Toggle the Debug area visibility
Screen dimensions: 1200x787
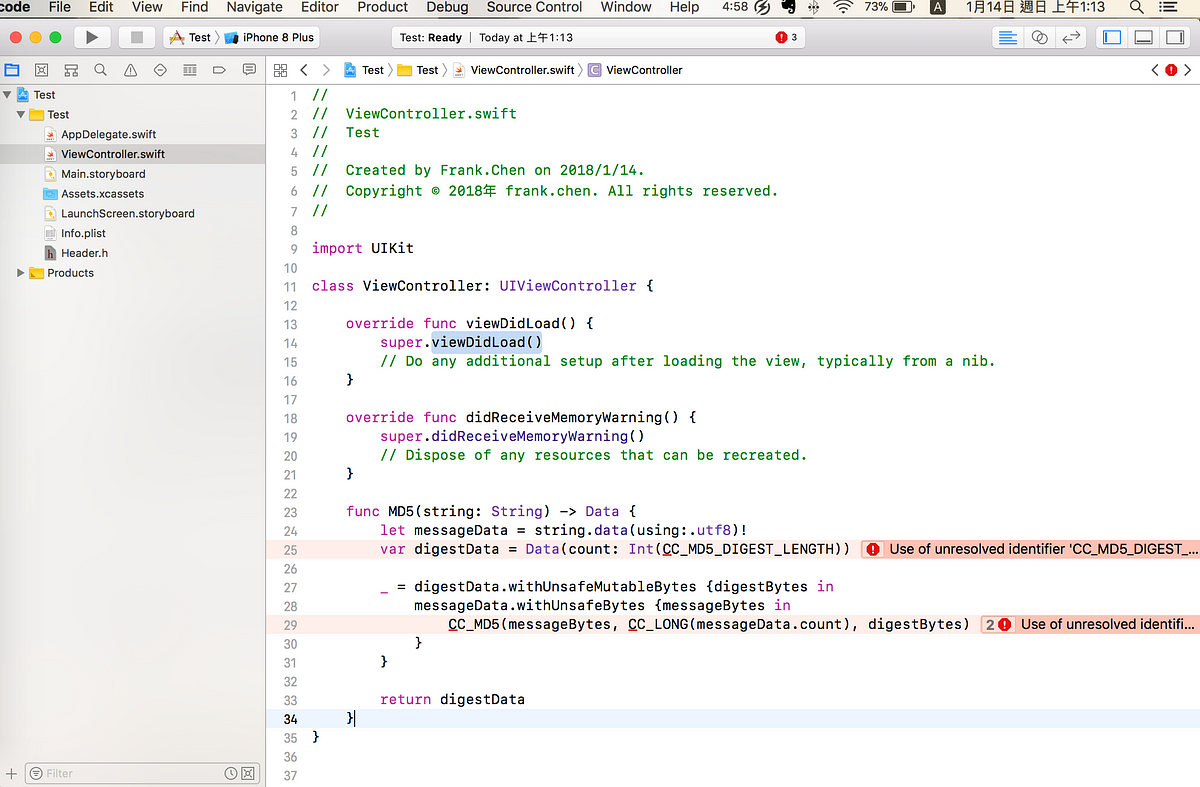pos(1143,37)
